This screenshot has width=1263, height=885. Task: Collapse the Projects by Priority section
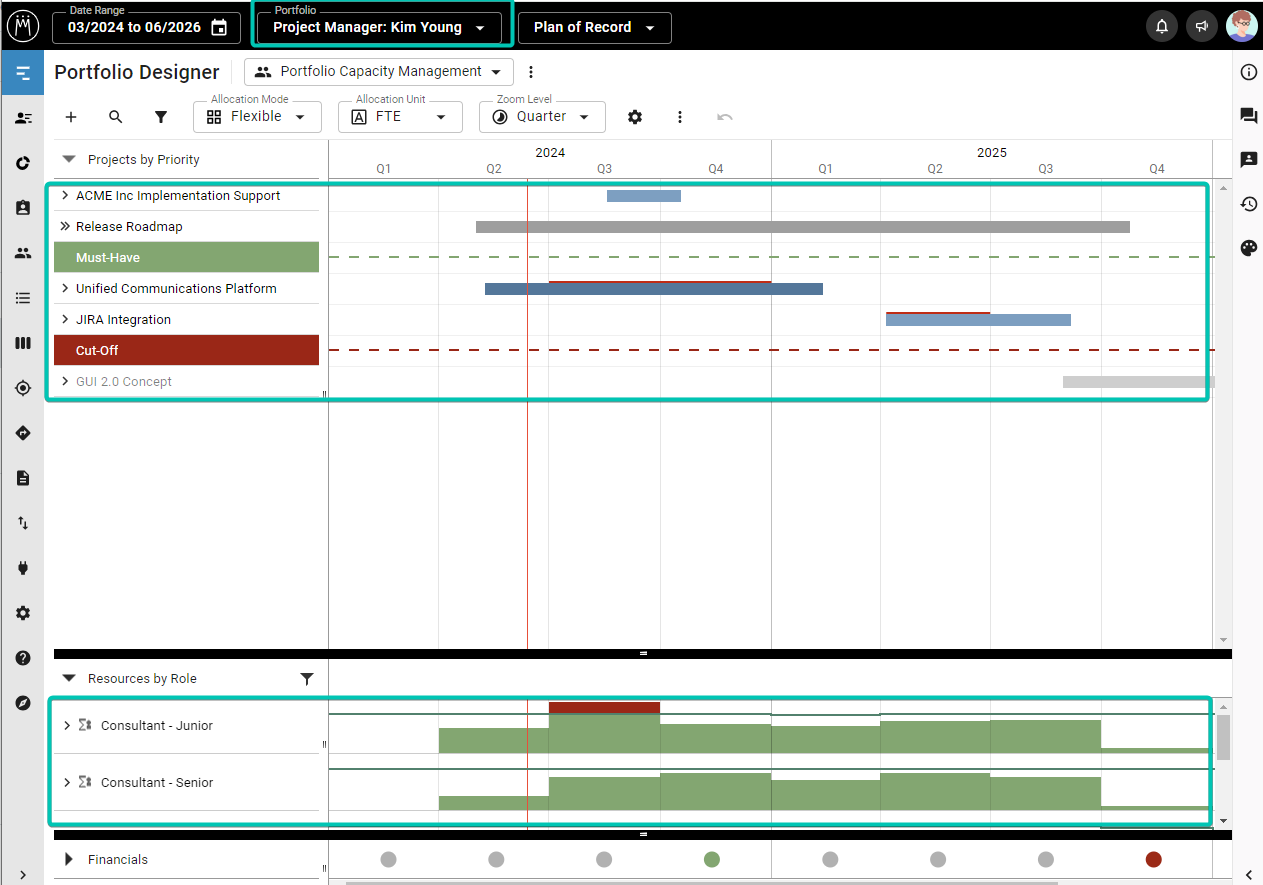pos(69,159)
